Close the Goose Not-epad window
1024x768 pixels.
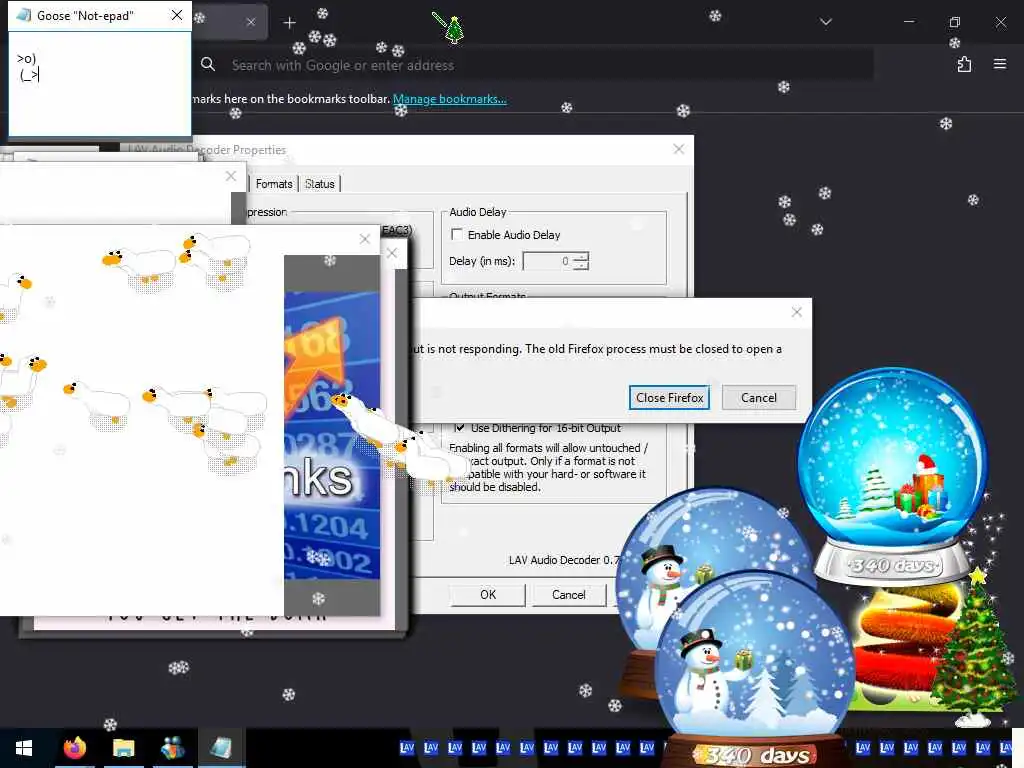pos(177,15)
